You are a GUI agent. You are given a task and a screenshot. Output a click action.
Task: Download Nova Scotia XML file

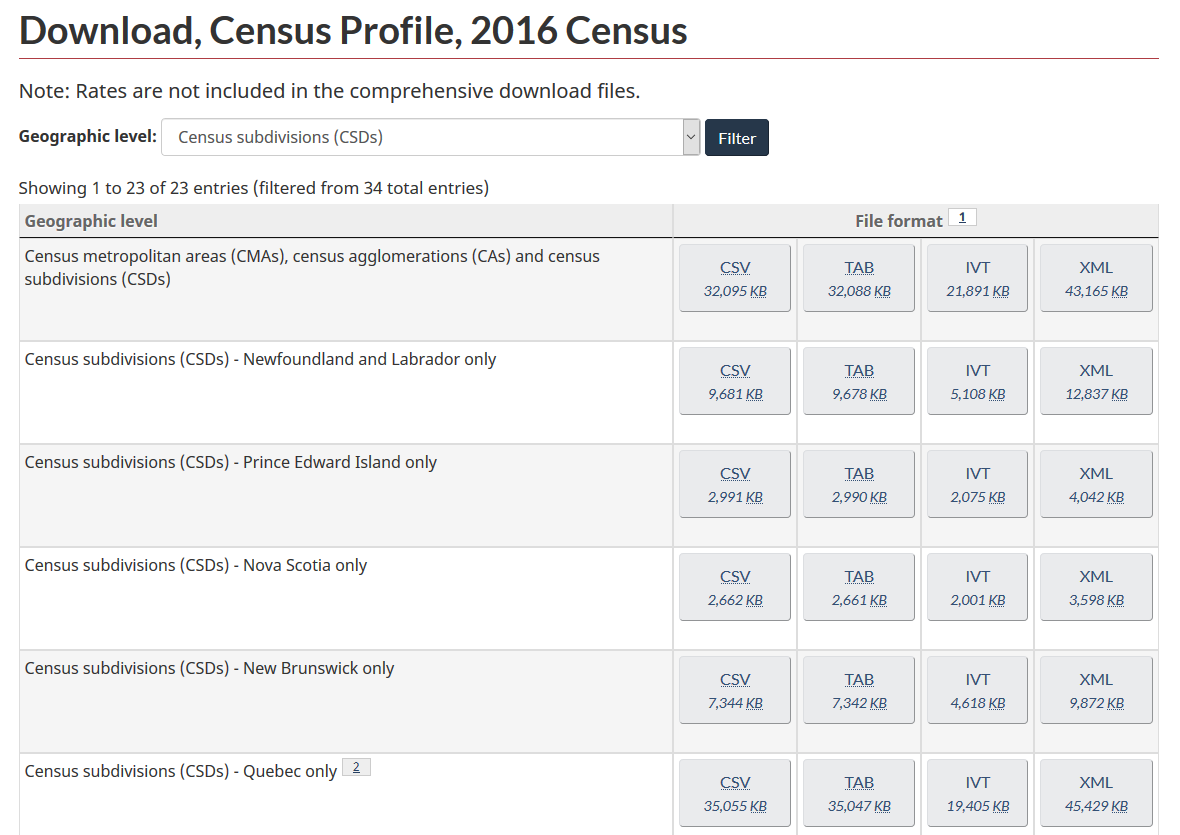coord(1096,587)
